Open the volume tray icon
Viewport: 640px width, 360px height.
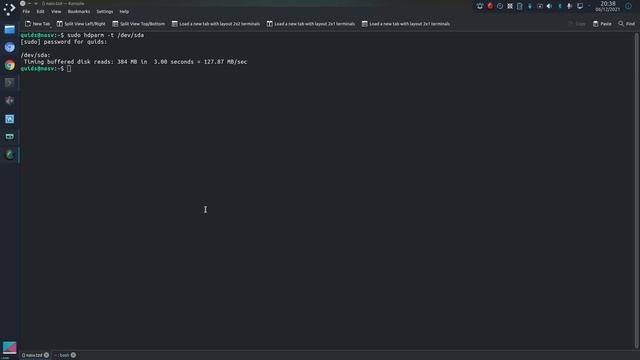point(549,6)
